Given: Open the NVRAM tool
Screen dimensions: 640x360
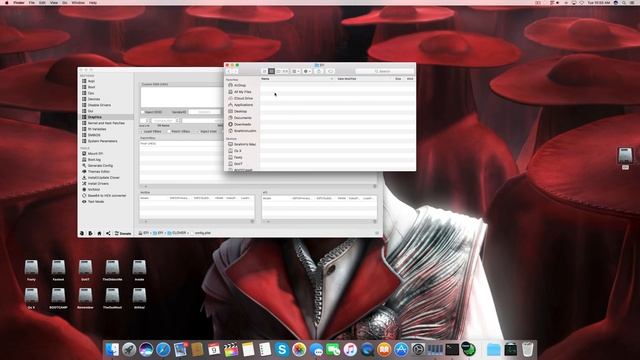Looking at the screenshot, I should coord(93,189).
